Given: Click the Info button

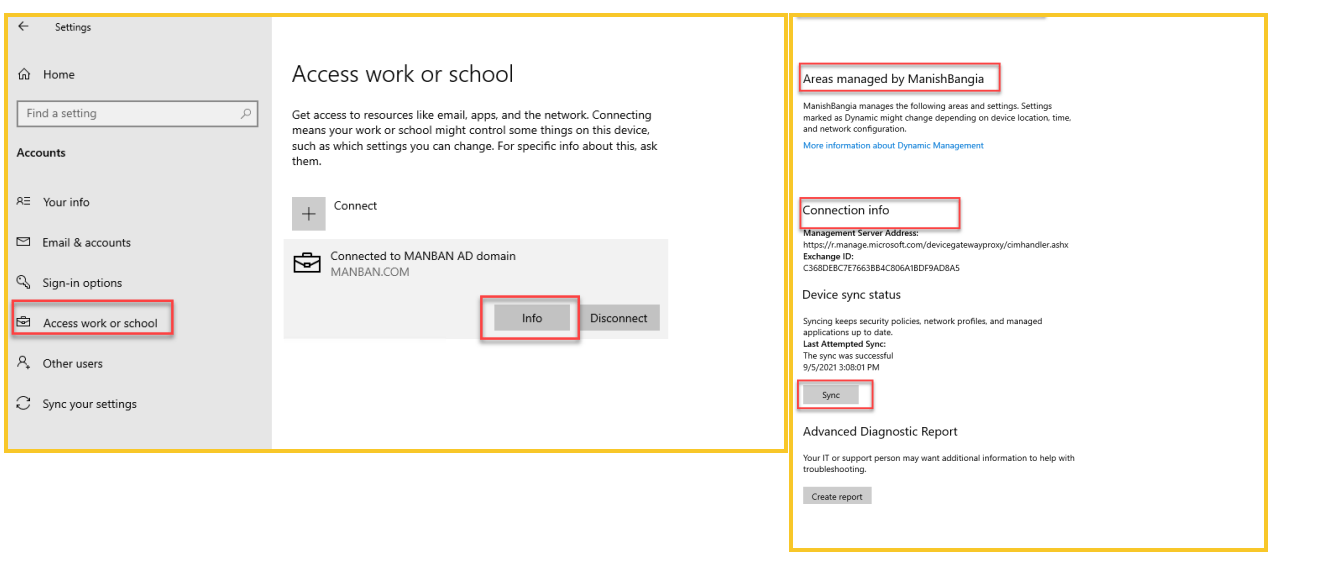Looking at the screenshot, I should coord(532,318).
